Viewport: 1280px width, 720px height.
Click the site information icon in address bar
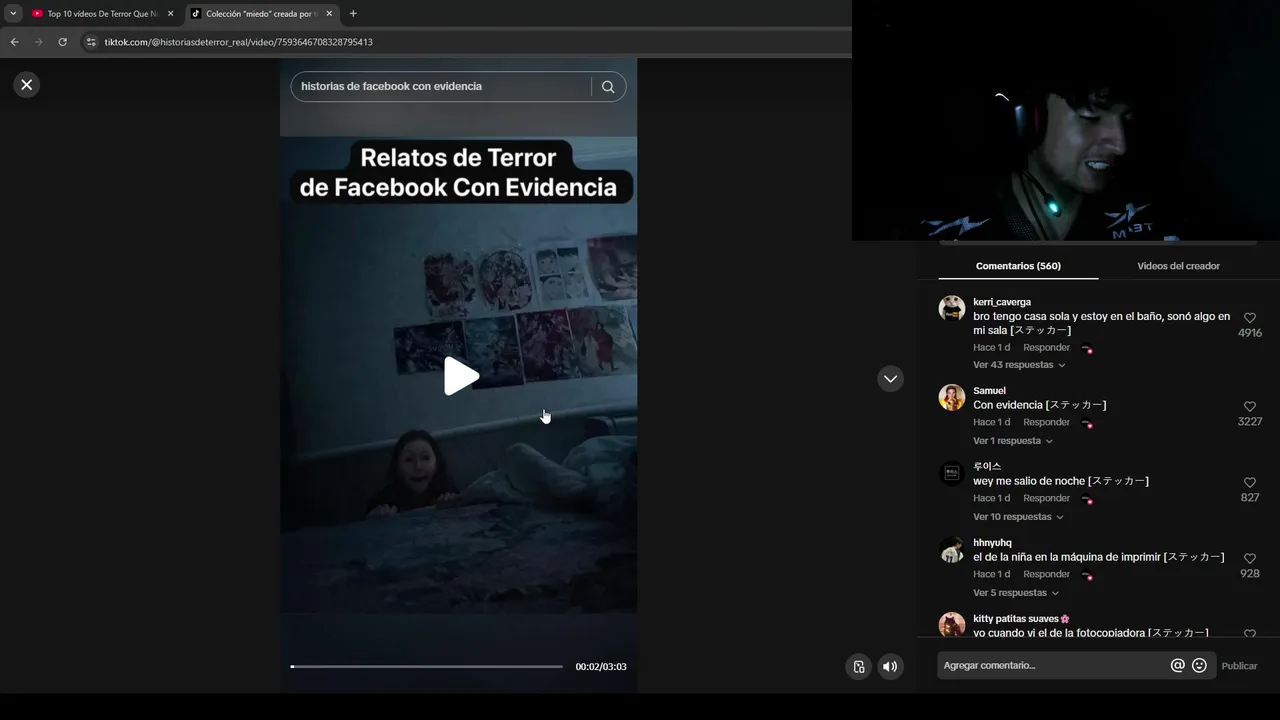coord(91,42)
